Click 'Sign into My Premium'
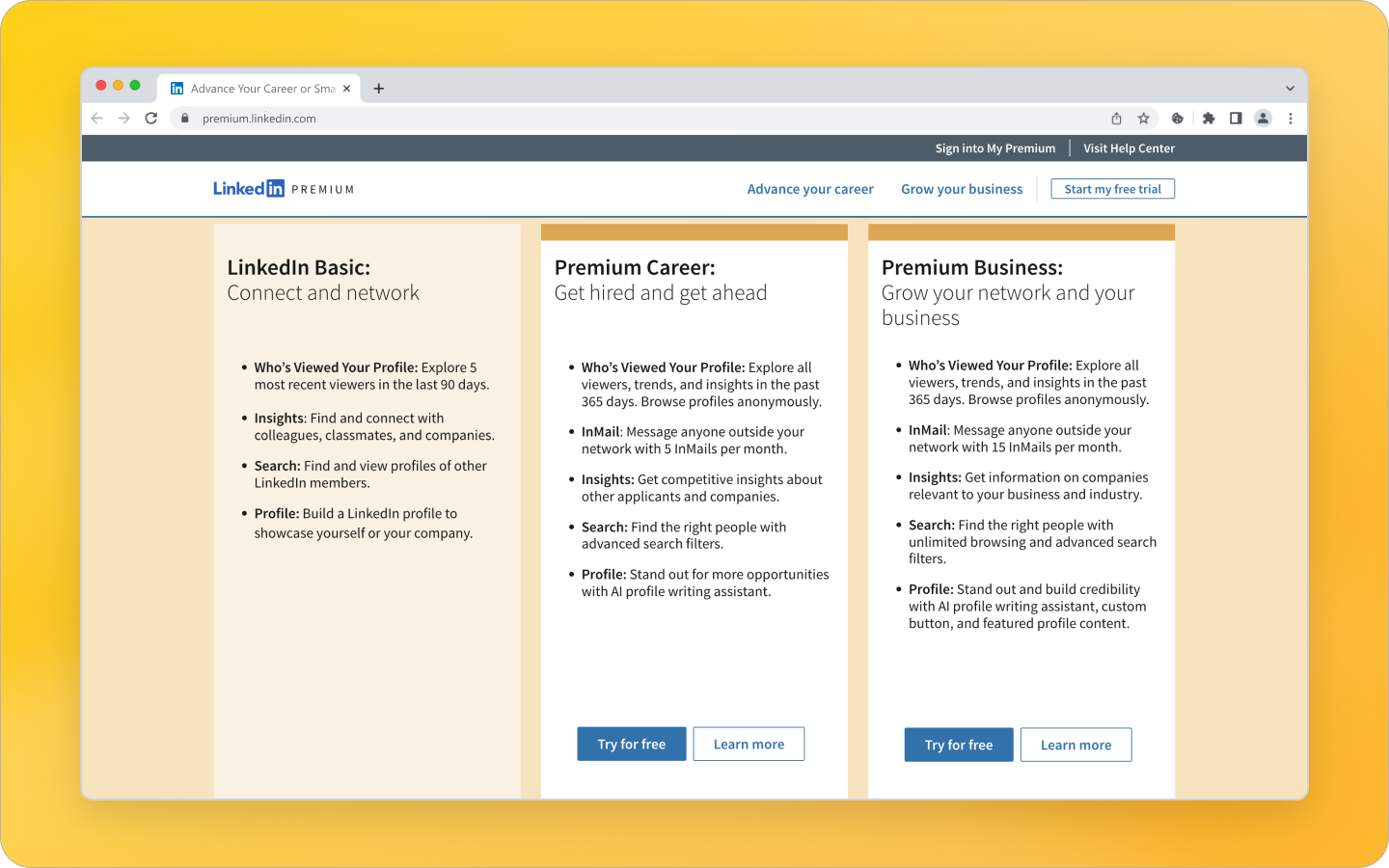Viewport: 1389px width, 868px height. (994, 148)
